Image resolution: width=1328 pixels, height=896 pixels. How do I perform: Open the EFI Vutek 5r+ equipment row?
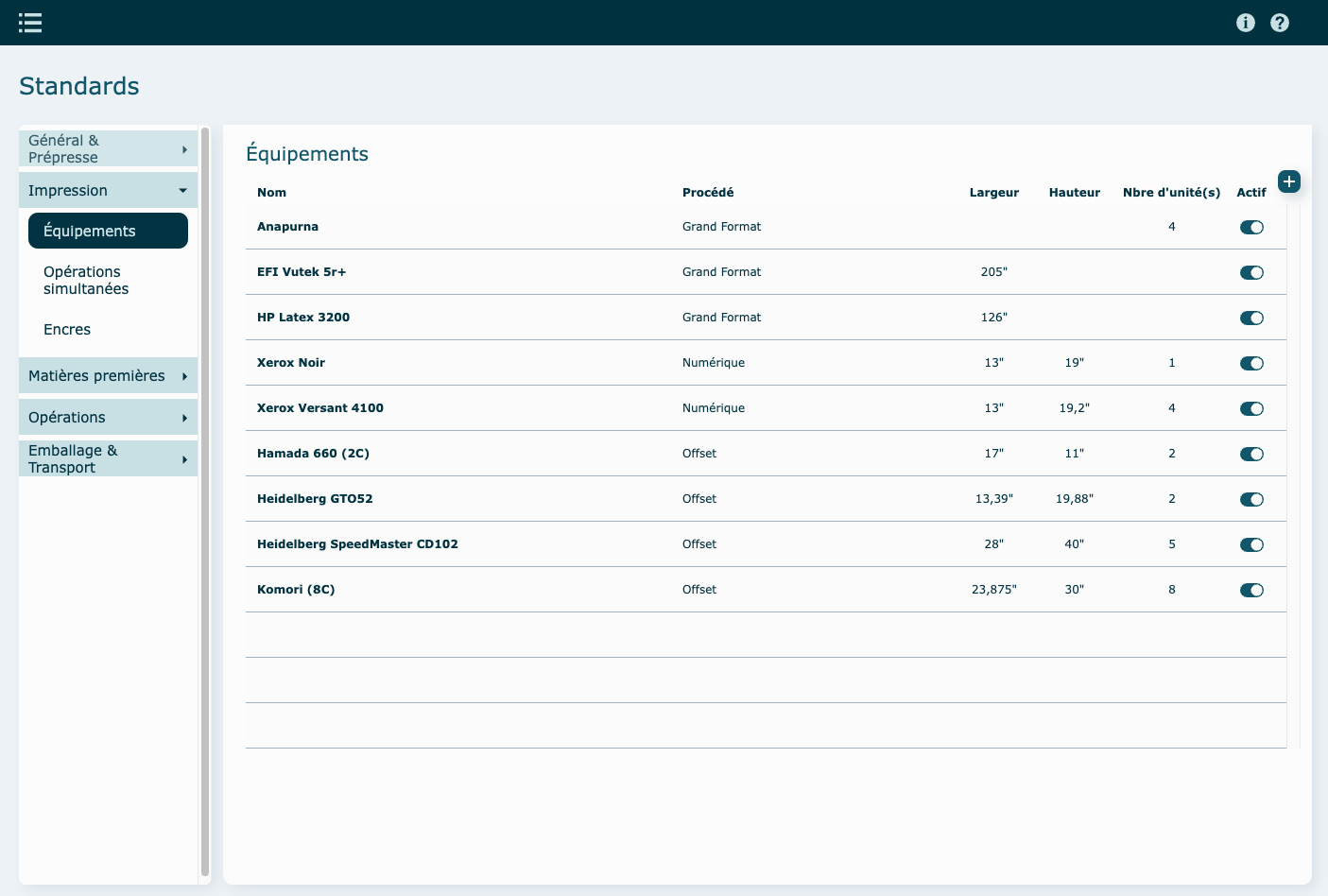(x=302, y=272)
